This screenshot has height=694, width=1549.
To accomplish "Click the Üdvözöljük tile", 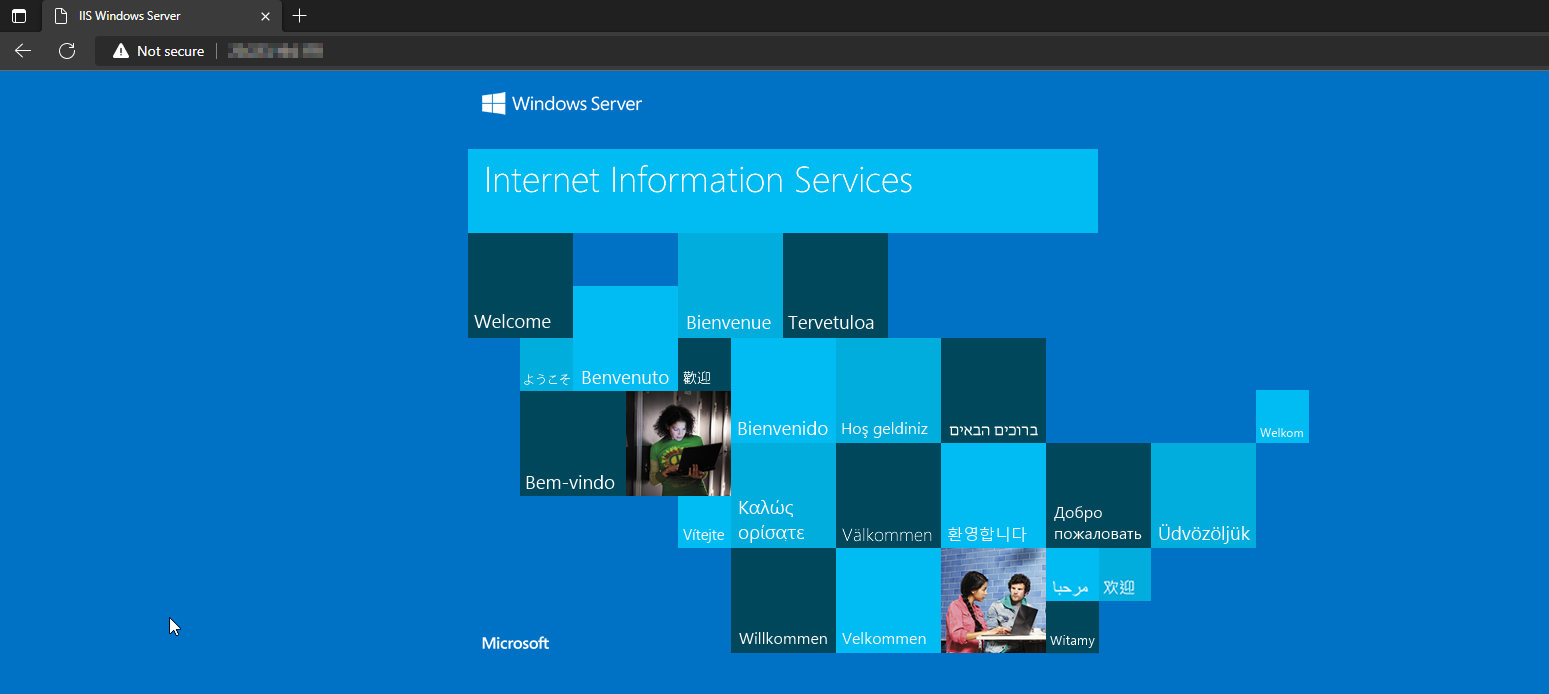I will [1203, 495].
